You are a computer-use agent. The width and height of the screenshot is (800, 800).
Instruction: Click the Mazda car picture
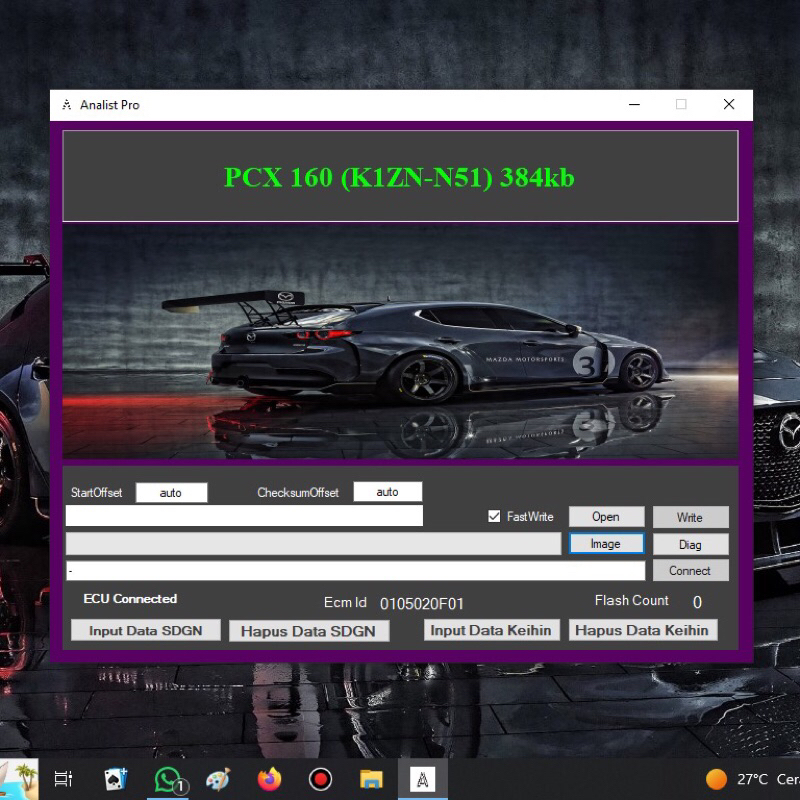coord(400,341)
